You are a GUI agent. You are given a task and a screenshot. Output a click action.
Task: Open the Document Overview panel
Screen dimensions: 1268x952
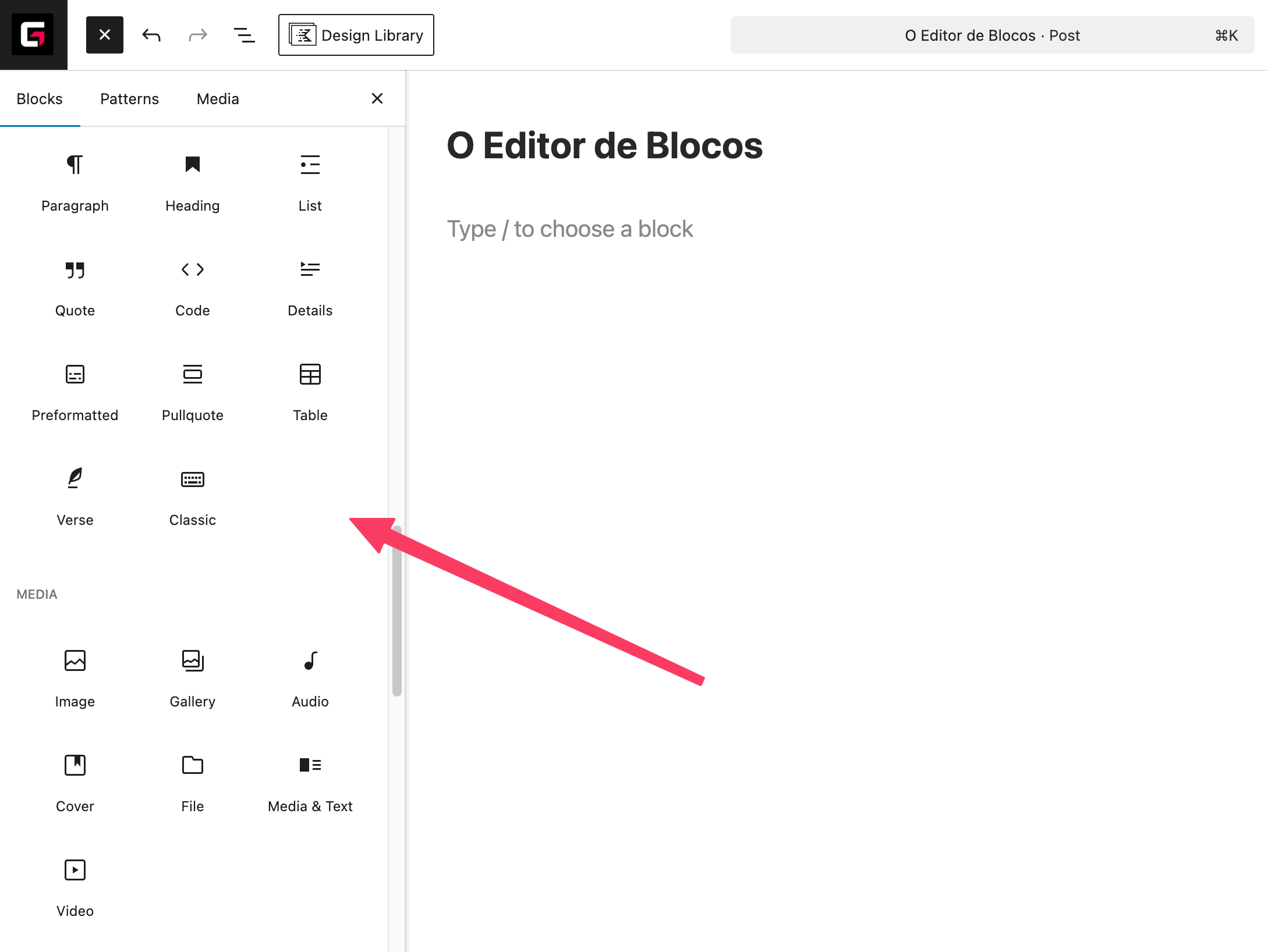[245, 35]
